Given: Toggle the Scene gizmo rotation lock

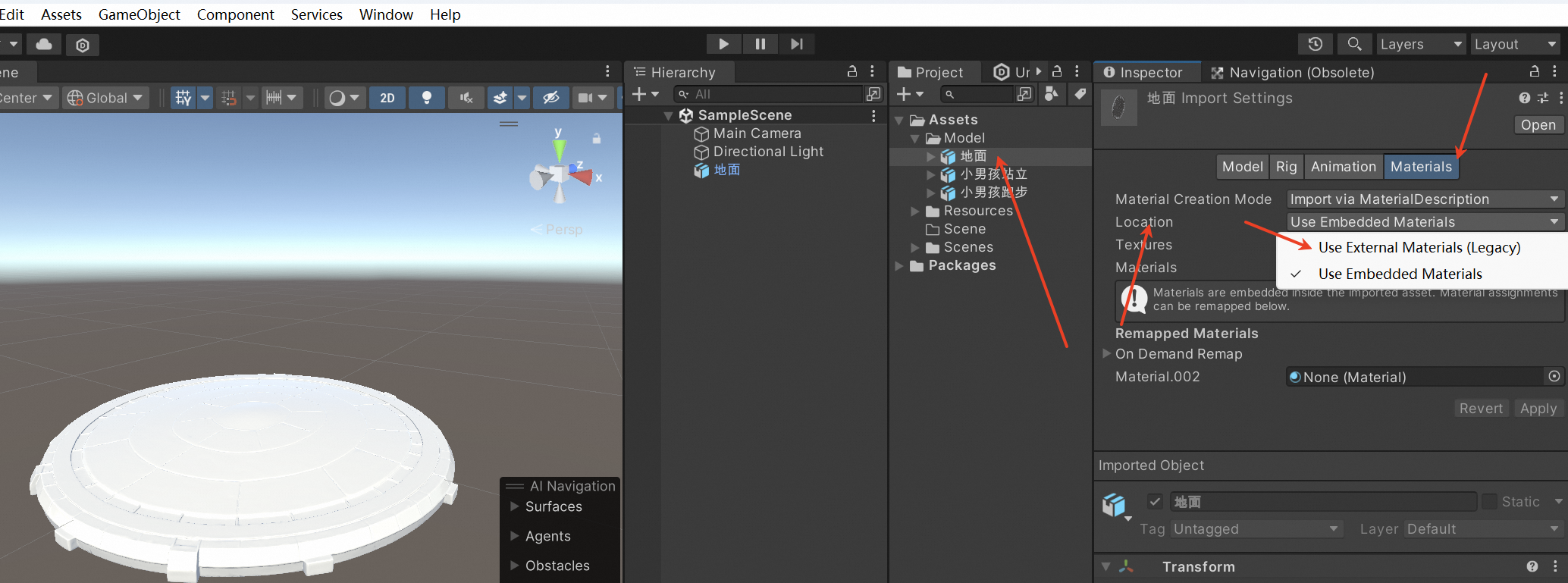Looking at the screenshot, I should [x=597, y=139].
